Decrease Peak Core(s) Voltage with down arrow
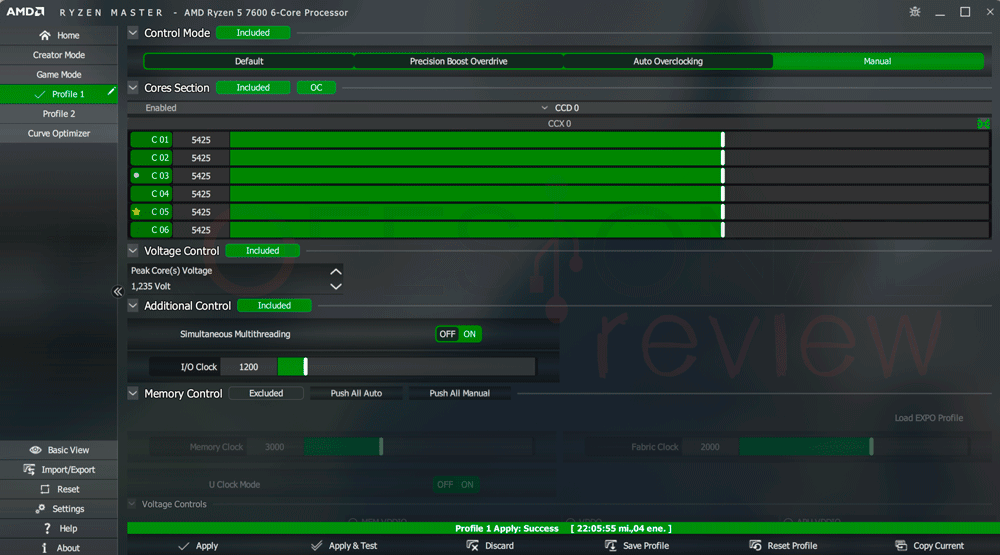The height and width of the screenshot is (555, 1000). pyautogui.click(x=335, y=286)
